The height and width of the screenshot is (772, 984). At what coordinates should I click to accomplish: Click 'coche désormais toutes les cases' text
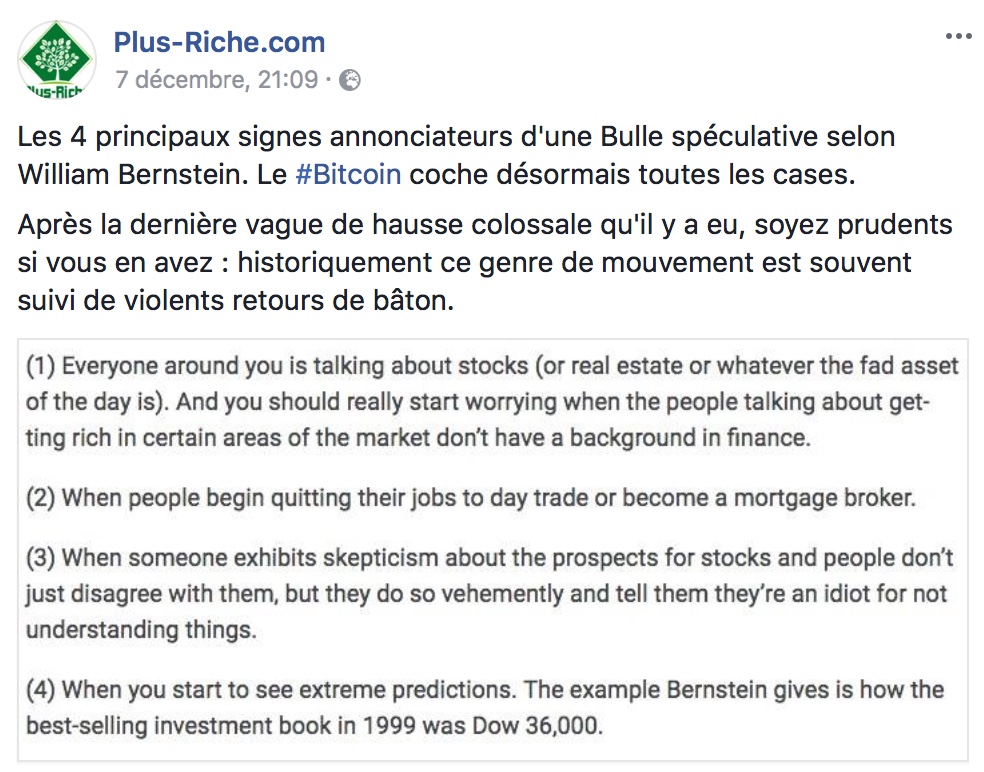point(632,174)
